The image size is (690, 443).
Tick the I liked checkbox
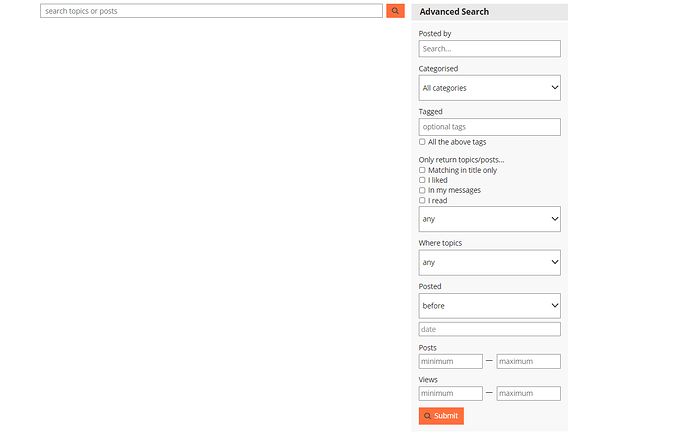click(x=422, y=180)
